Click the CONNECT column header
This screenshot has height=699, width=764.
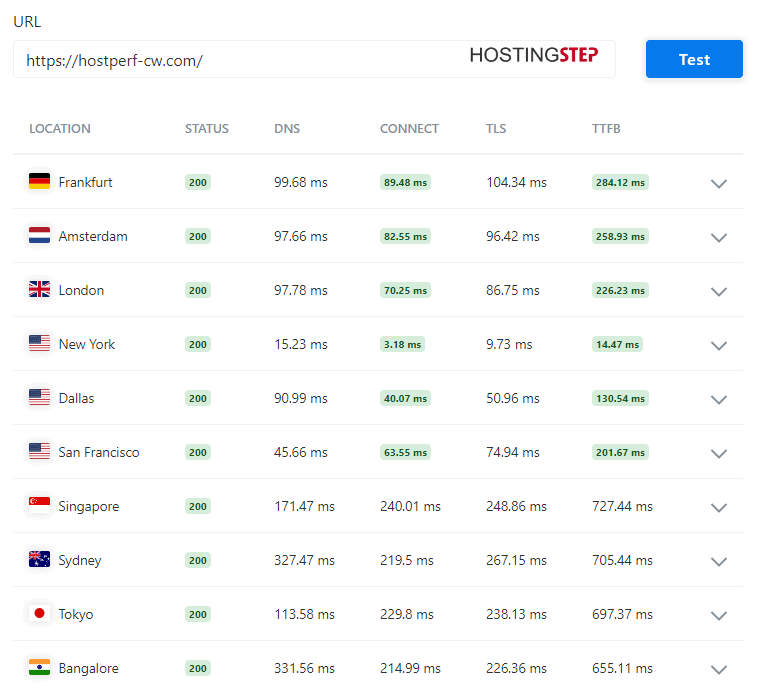point(409,129)
